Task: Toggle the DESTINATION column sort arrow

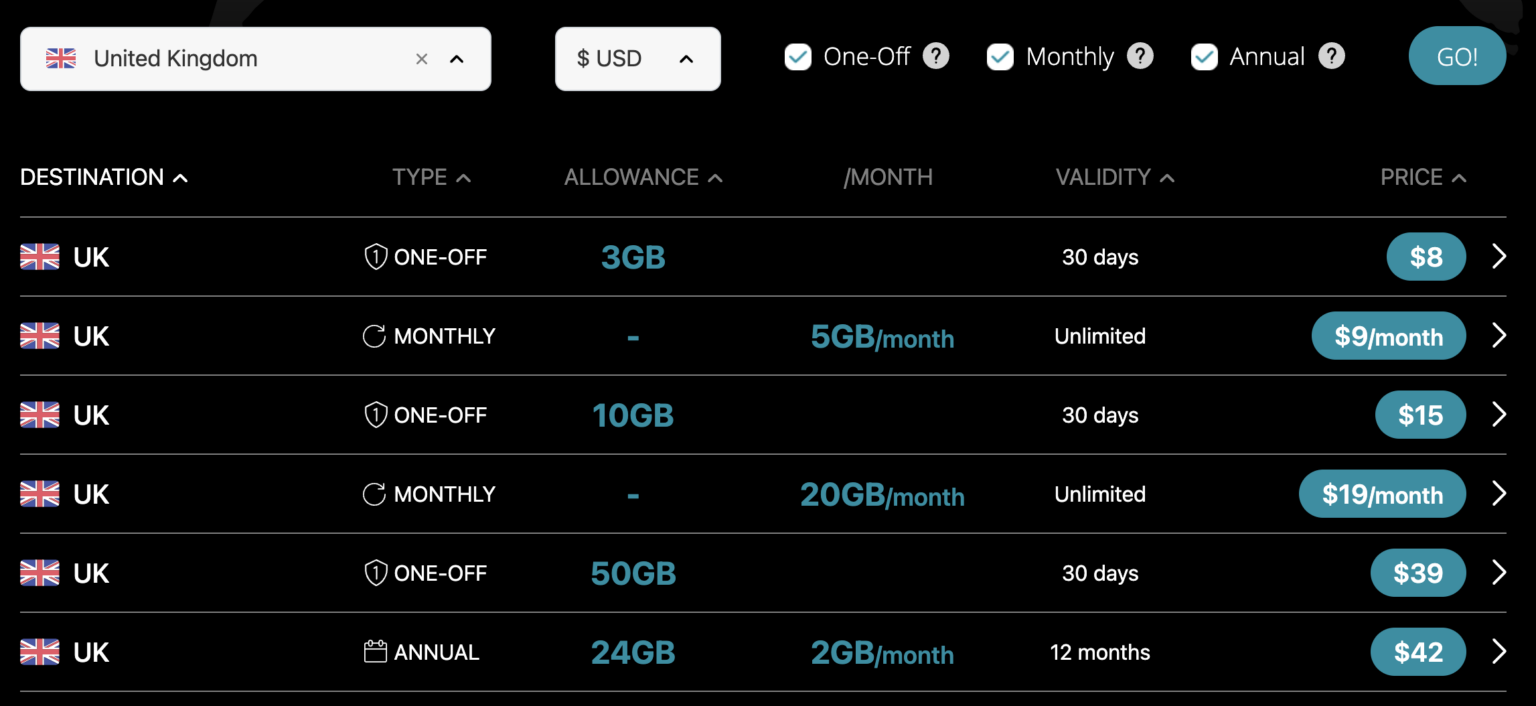Action: (181, 177)
